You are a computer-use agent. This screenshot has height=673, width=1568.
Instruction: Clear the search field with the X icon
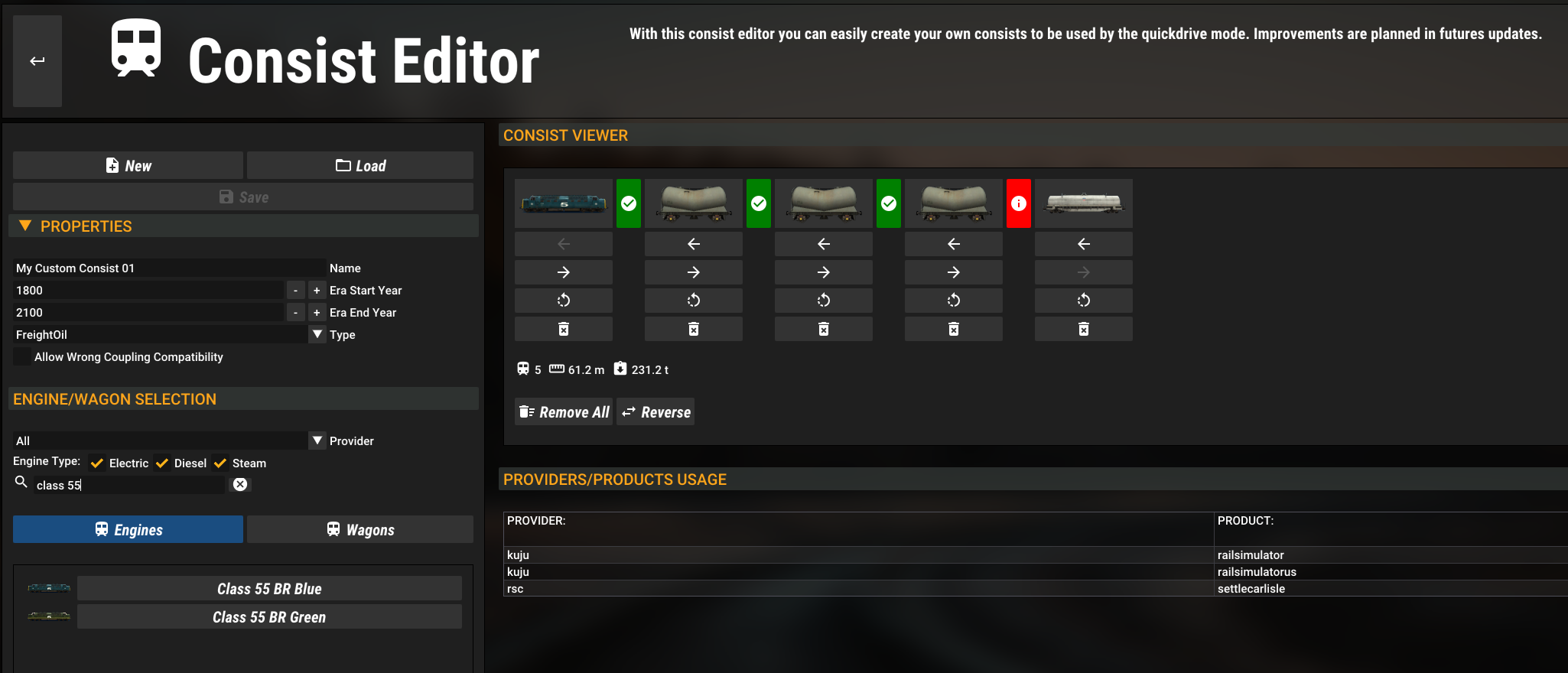tap(240, 485)
